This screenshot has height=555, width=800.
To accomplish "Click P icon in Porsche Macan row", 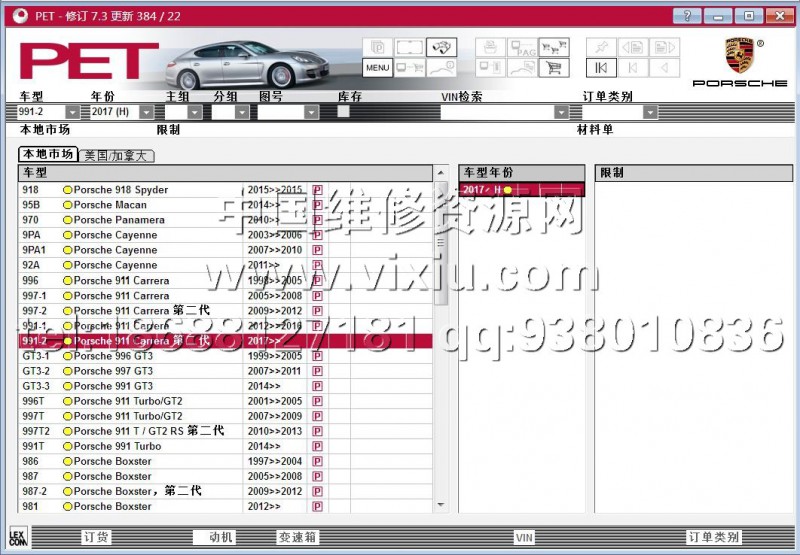I will (x=317, y=205).
